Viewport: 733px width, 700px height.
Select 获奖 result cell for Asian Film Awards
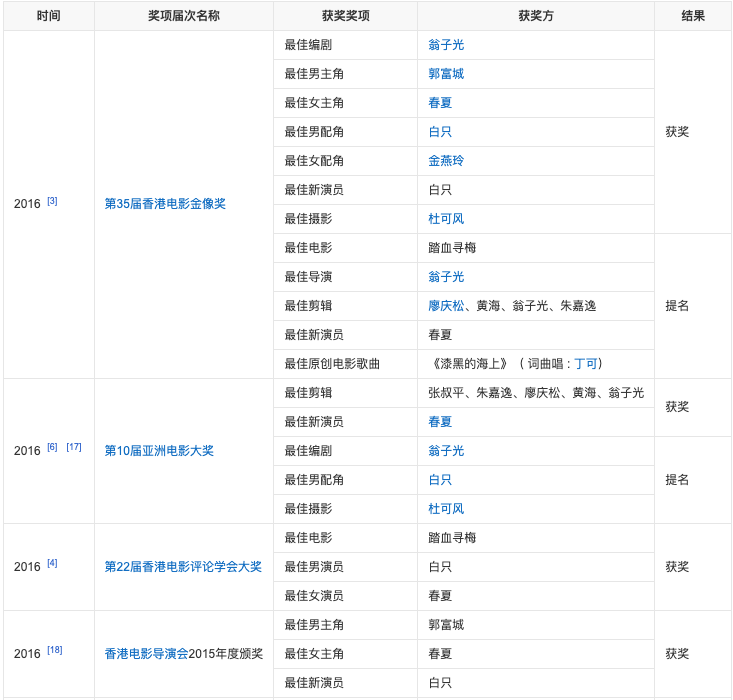tap(693, 407)
